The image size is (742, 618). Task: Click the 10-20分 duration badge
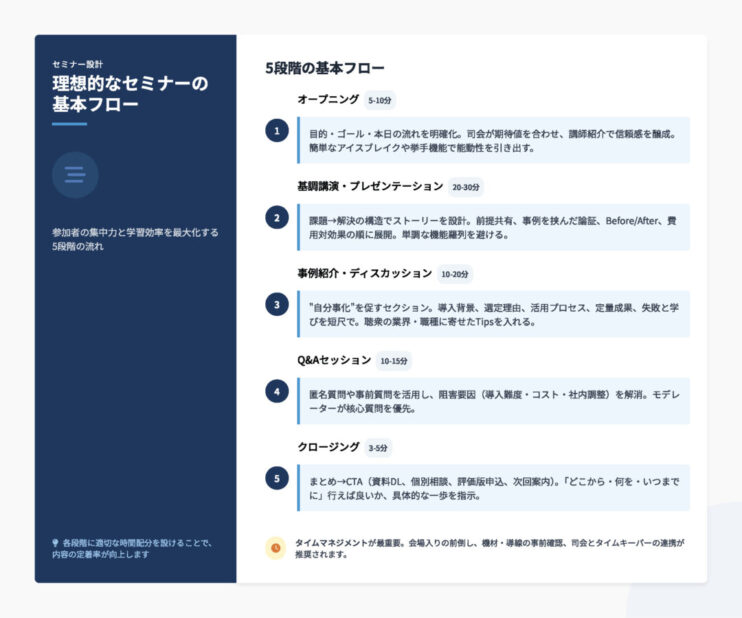(x=455, y=274)
